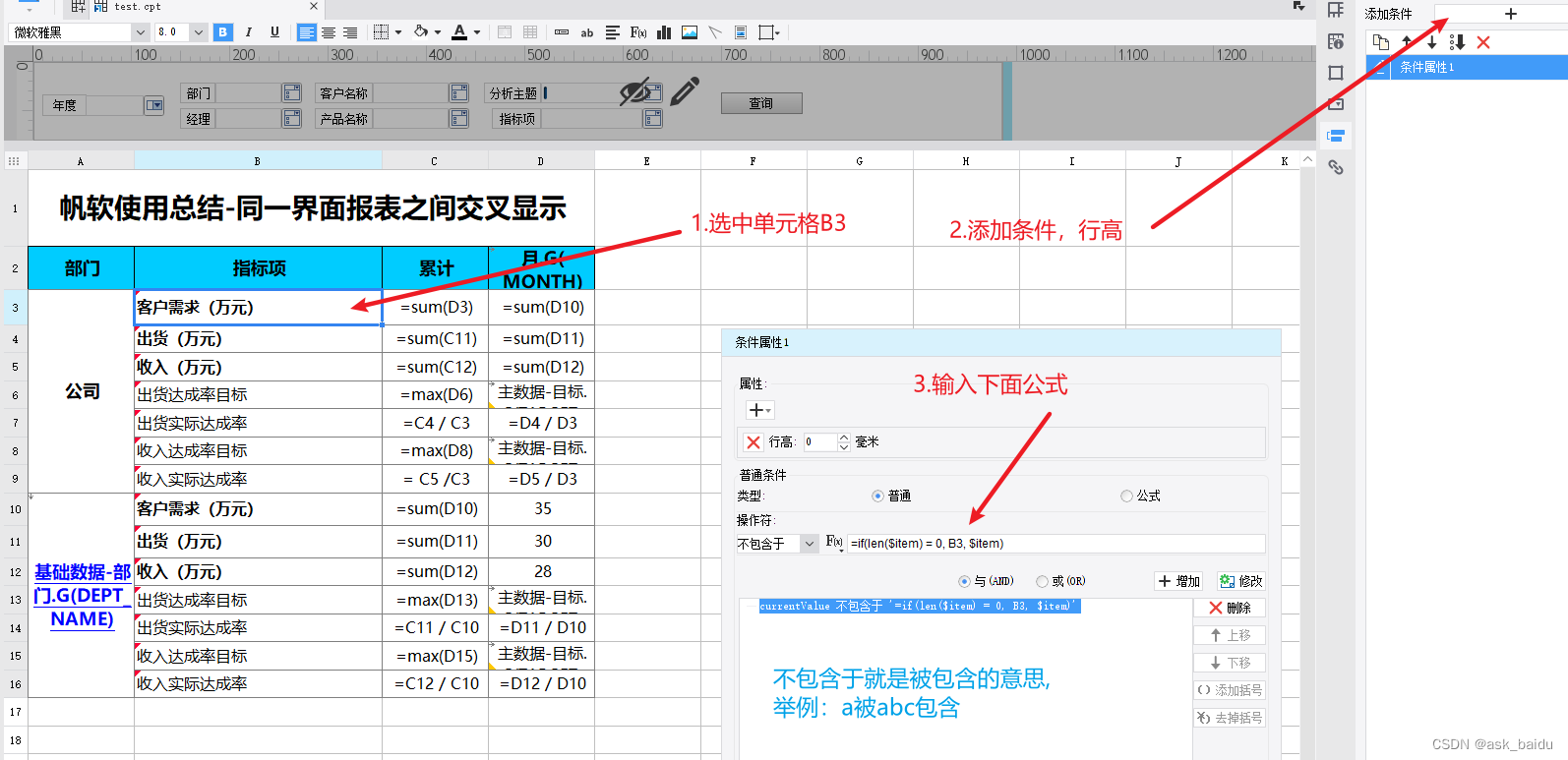
Task: Close the test.cpt tab
Action: tap(314, 7)
